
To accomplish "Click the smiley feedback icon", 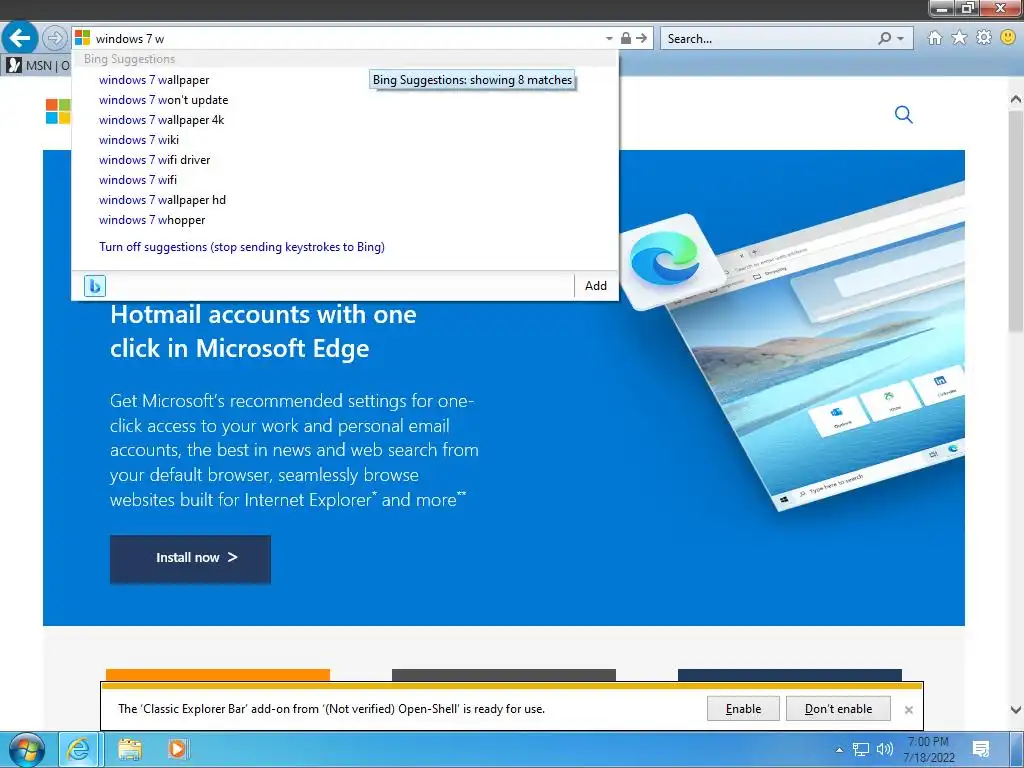I will 1008,38.
